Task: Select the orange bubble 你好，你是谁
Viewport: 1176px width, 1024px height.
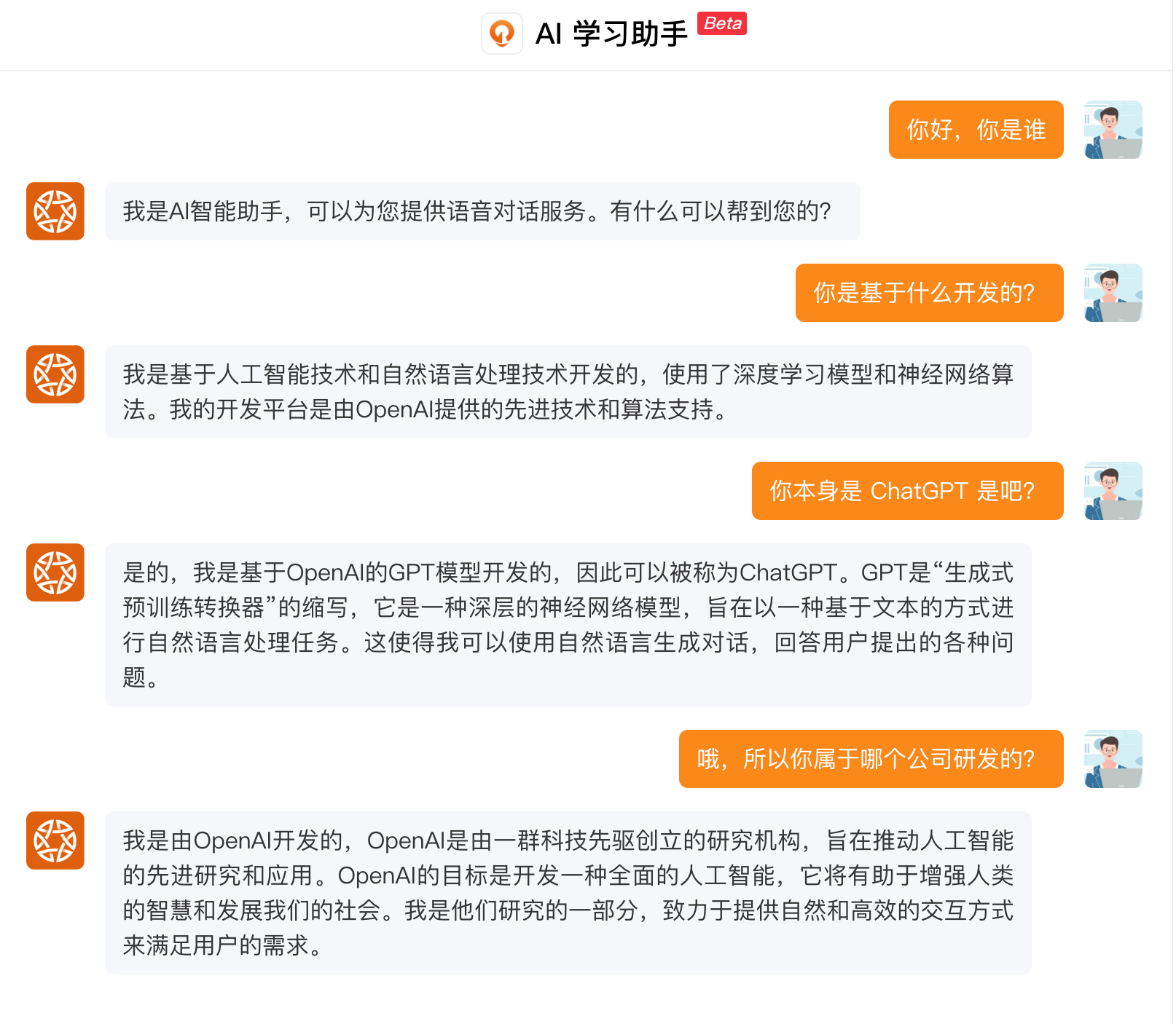Action: pos(976,130)
